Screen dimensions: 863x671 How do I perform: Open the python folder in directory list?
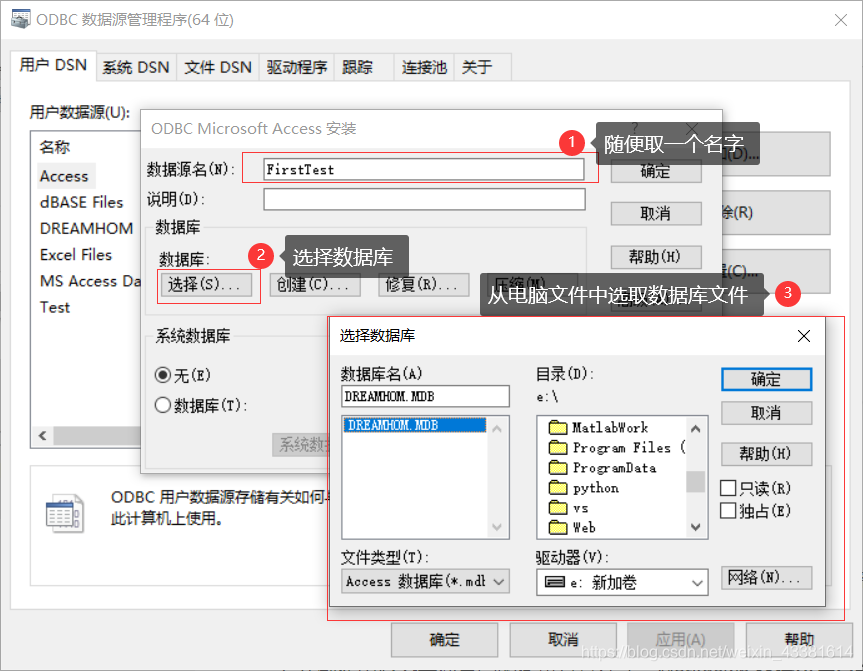583,488
